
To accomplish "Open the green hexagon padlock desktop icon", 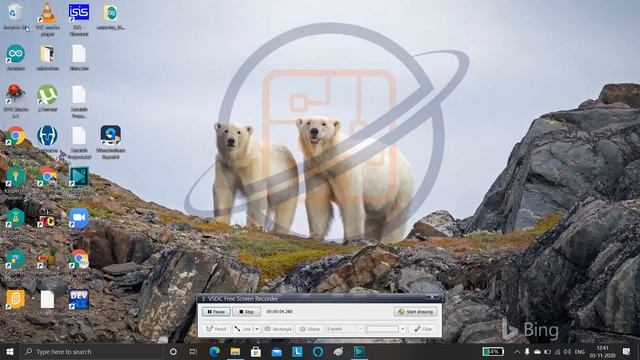I will click(x=15, y=218).
